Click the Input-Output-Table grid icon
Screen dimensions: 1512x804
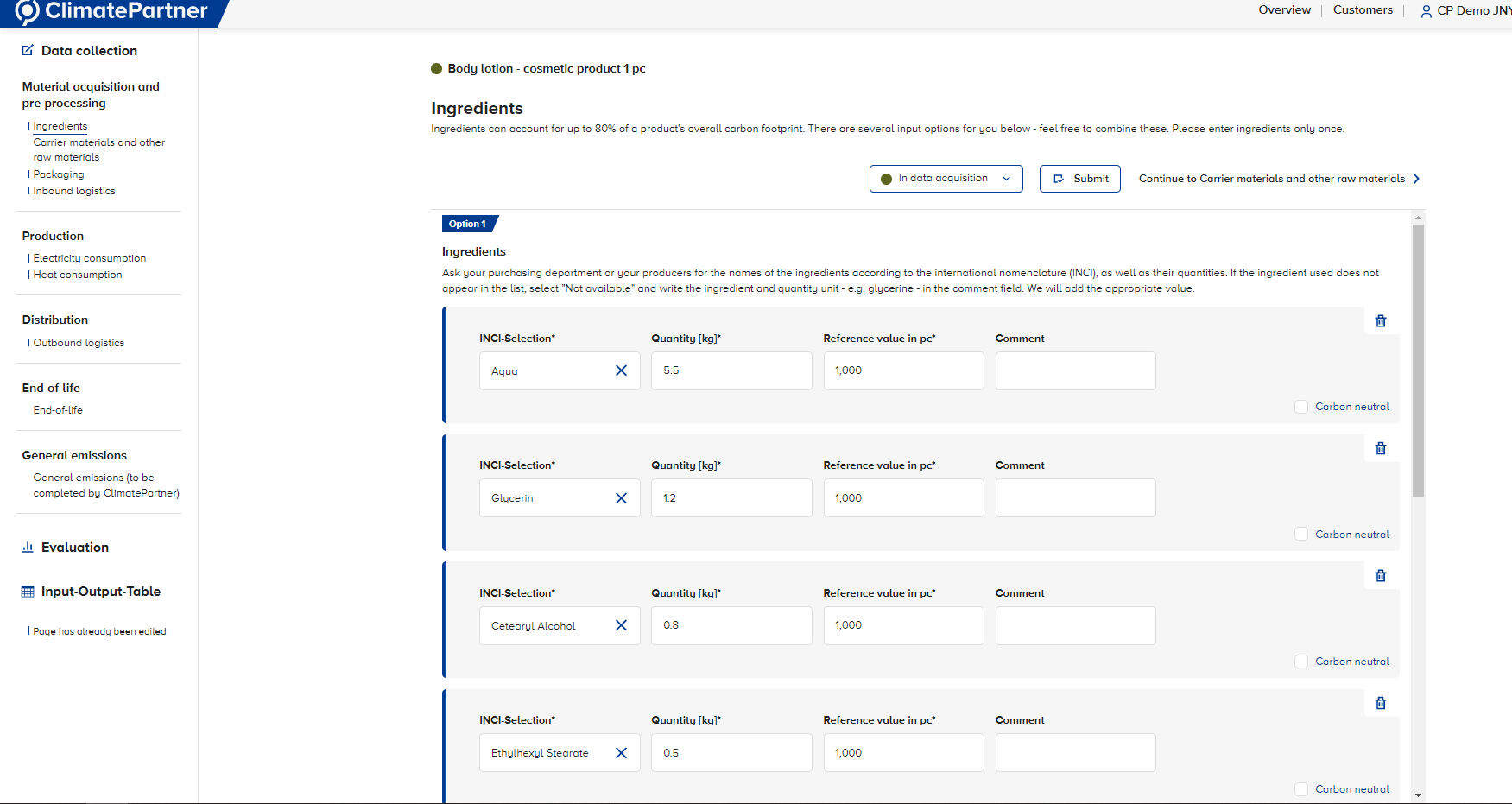(x=28, y=592)
